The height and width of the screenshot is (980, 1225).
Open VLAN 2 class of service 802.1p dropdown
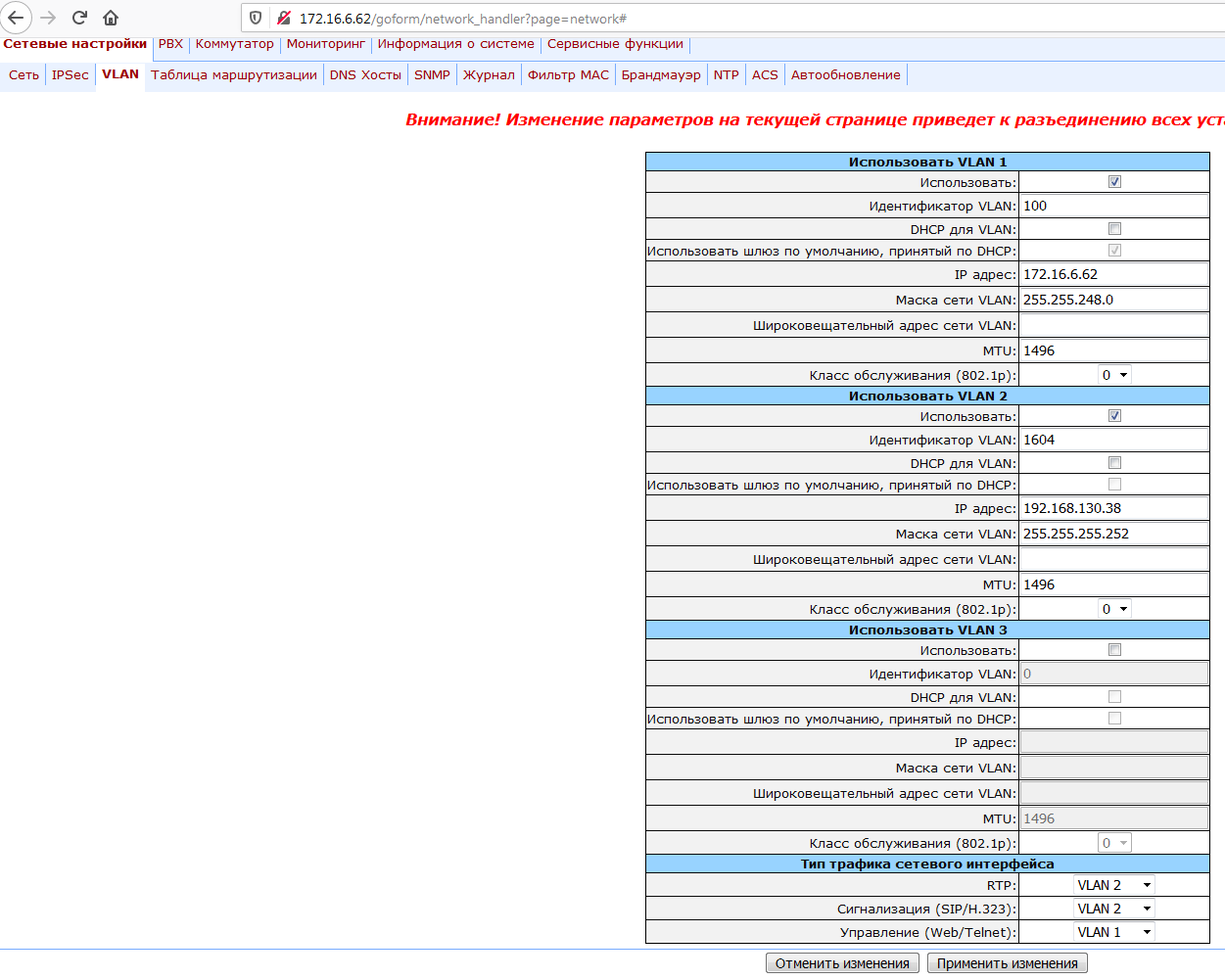point(1114,609)
